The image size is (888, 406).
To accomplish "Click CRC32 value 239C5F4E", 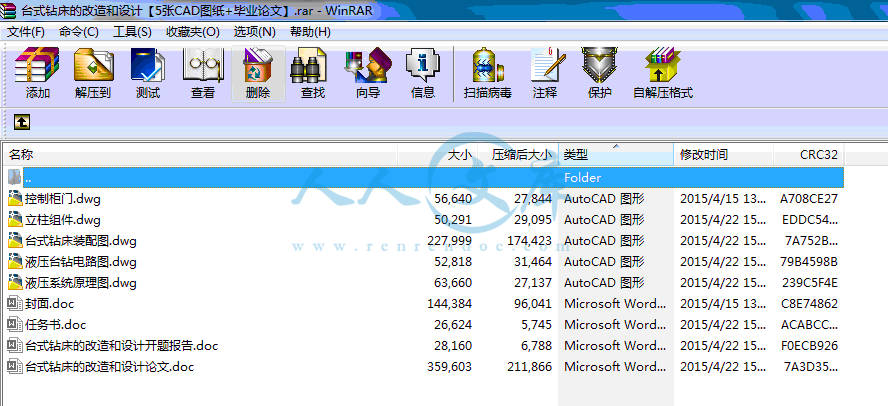I will click(809, 283).
